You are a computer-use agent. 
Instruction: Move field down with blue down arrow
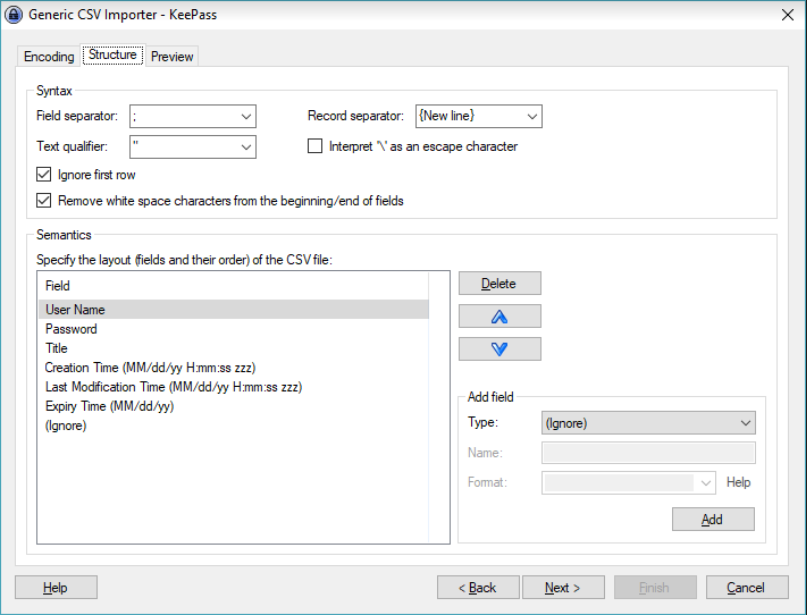pyautogui.click(x=499, y=349)
